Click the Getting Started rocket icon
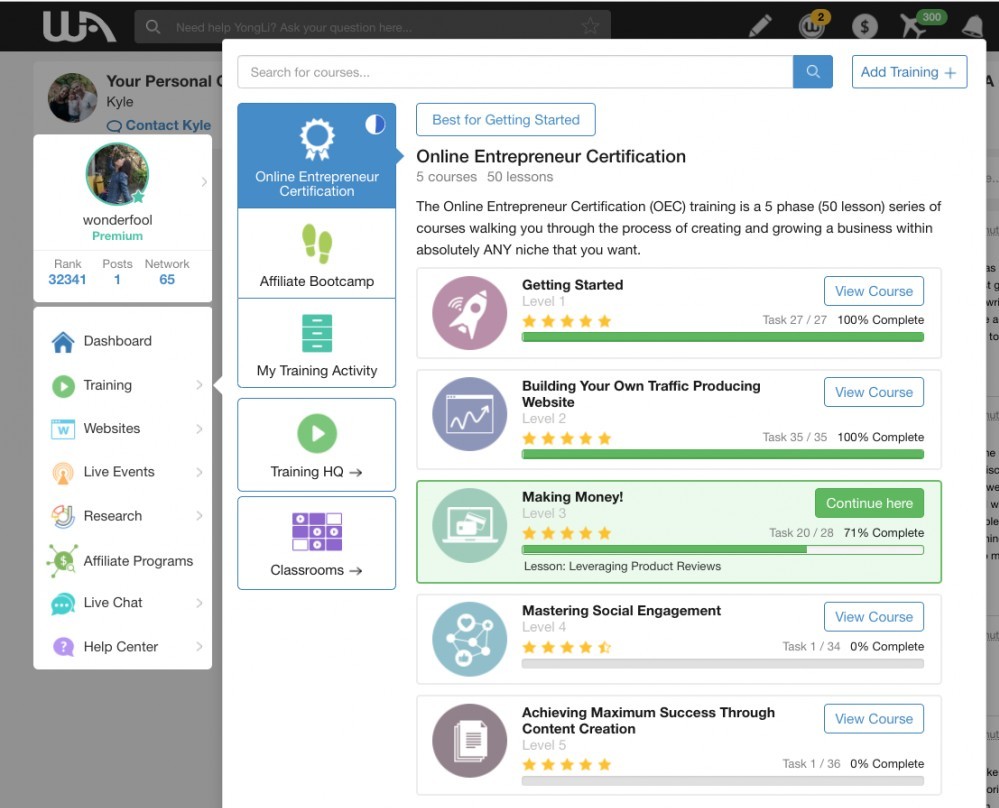 470,313
